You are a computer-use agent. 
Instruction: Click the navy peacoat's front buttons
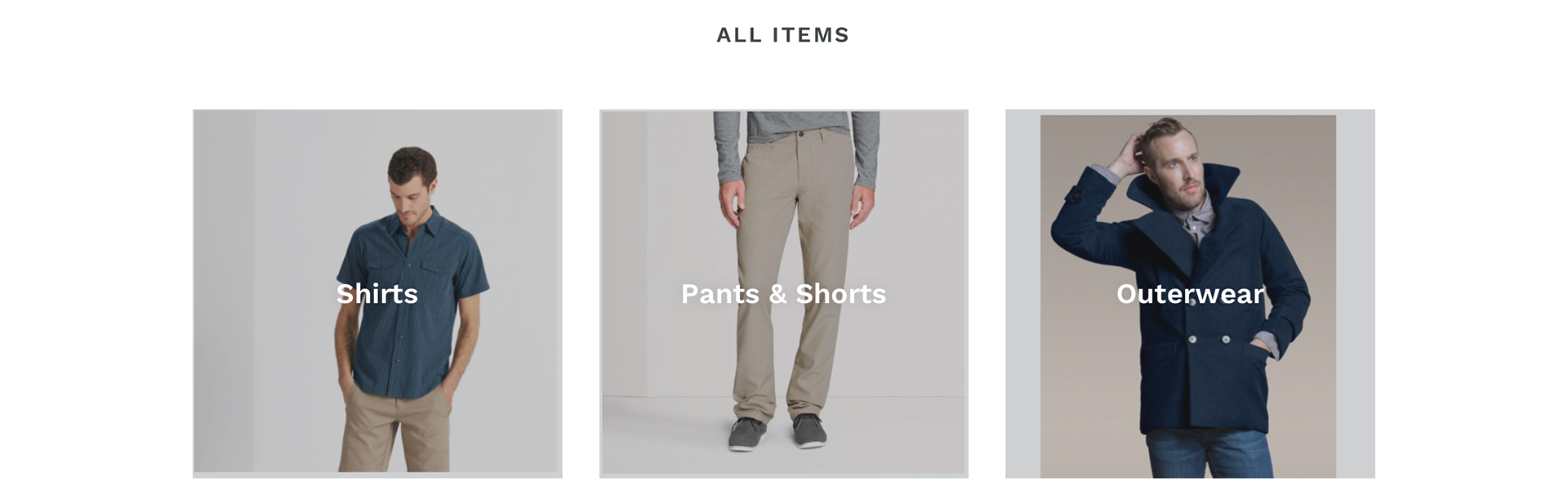(1209, 338)
